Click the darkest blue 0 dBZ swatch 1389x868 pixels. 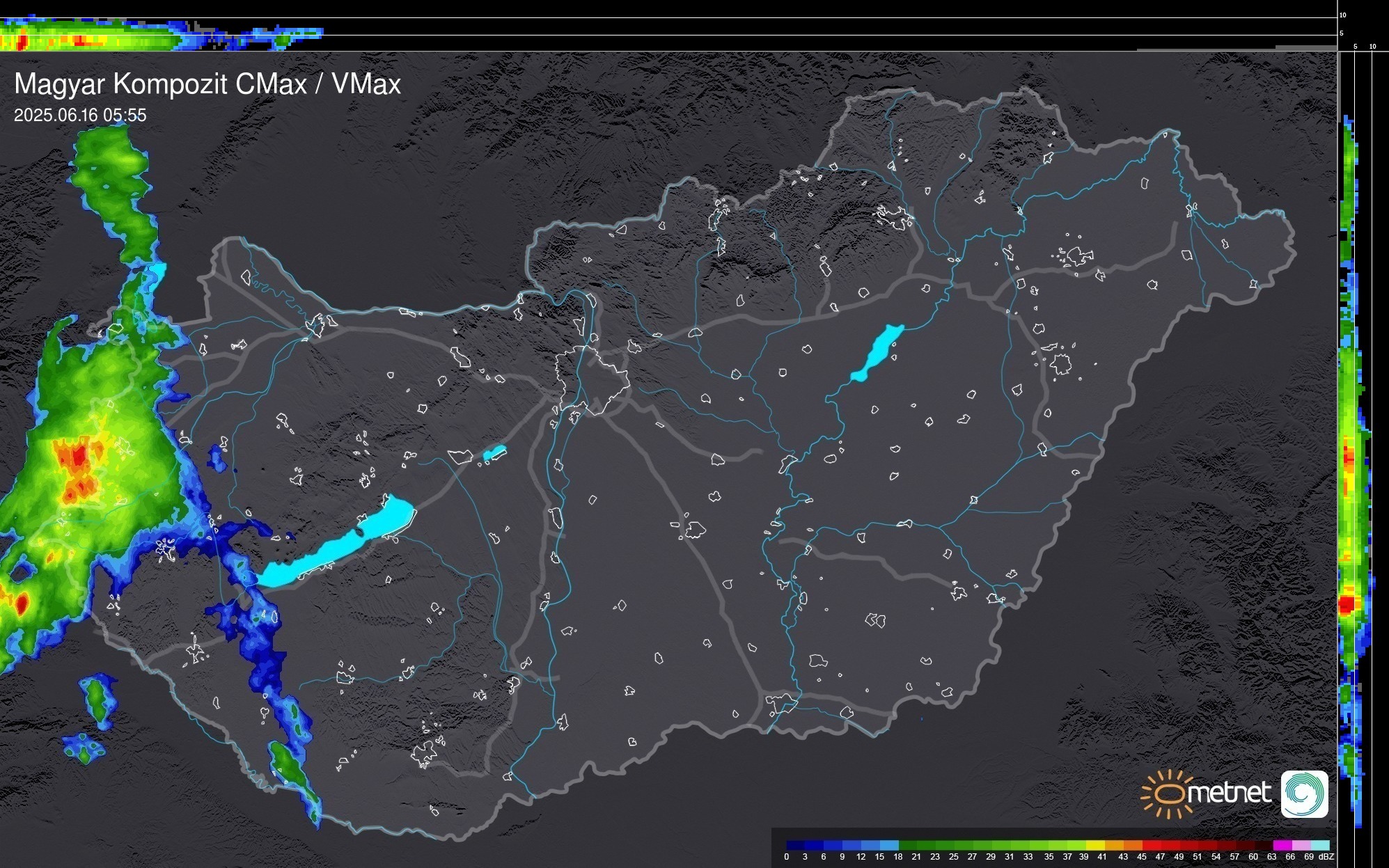pyautogui.click(x=796, y=845)
